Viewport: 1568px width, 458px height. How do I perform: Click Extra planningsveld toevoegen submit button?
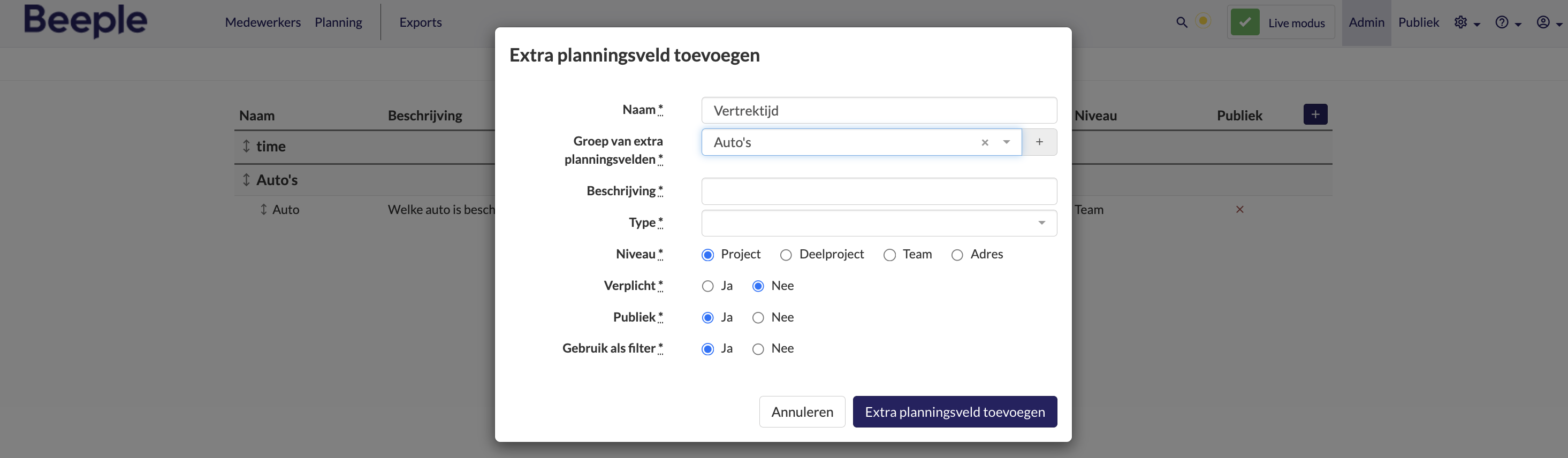pos(954,412)
